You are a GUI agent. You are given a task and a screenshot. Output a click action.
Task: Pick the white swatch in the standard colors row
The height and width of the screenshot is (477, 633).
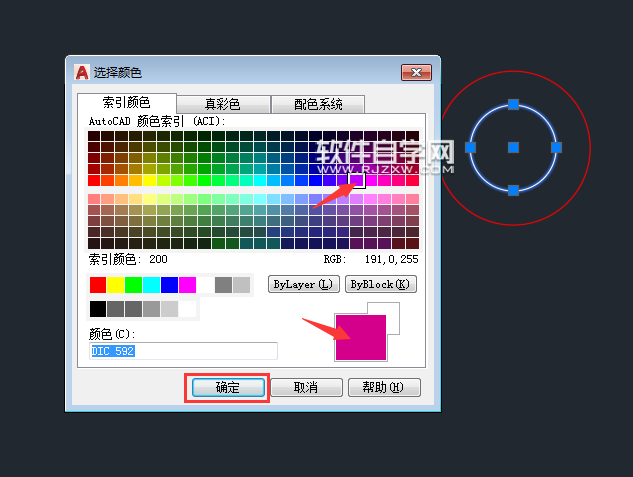click(205, 285)
